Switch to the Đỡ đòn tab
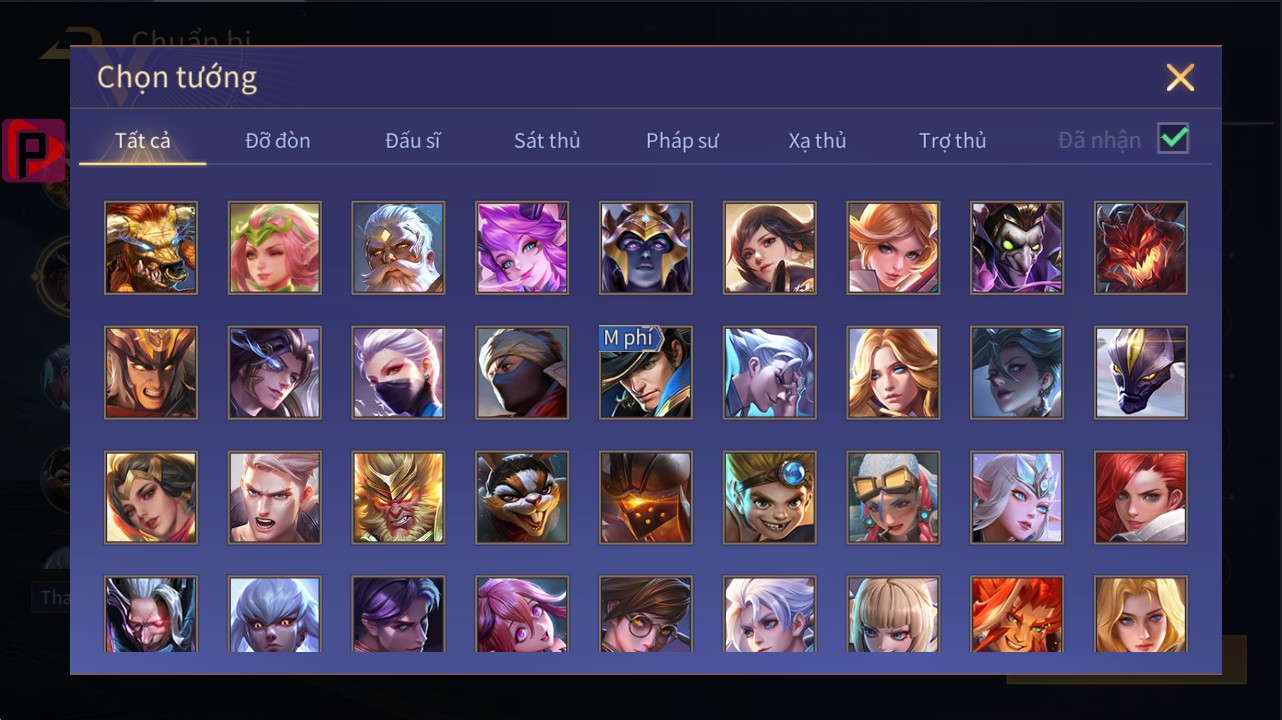This screenshot has height=720, width=1282. [x=278, y=141]
